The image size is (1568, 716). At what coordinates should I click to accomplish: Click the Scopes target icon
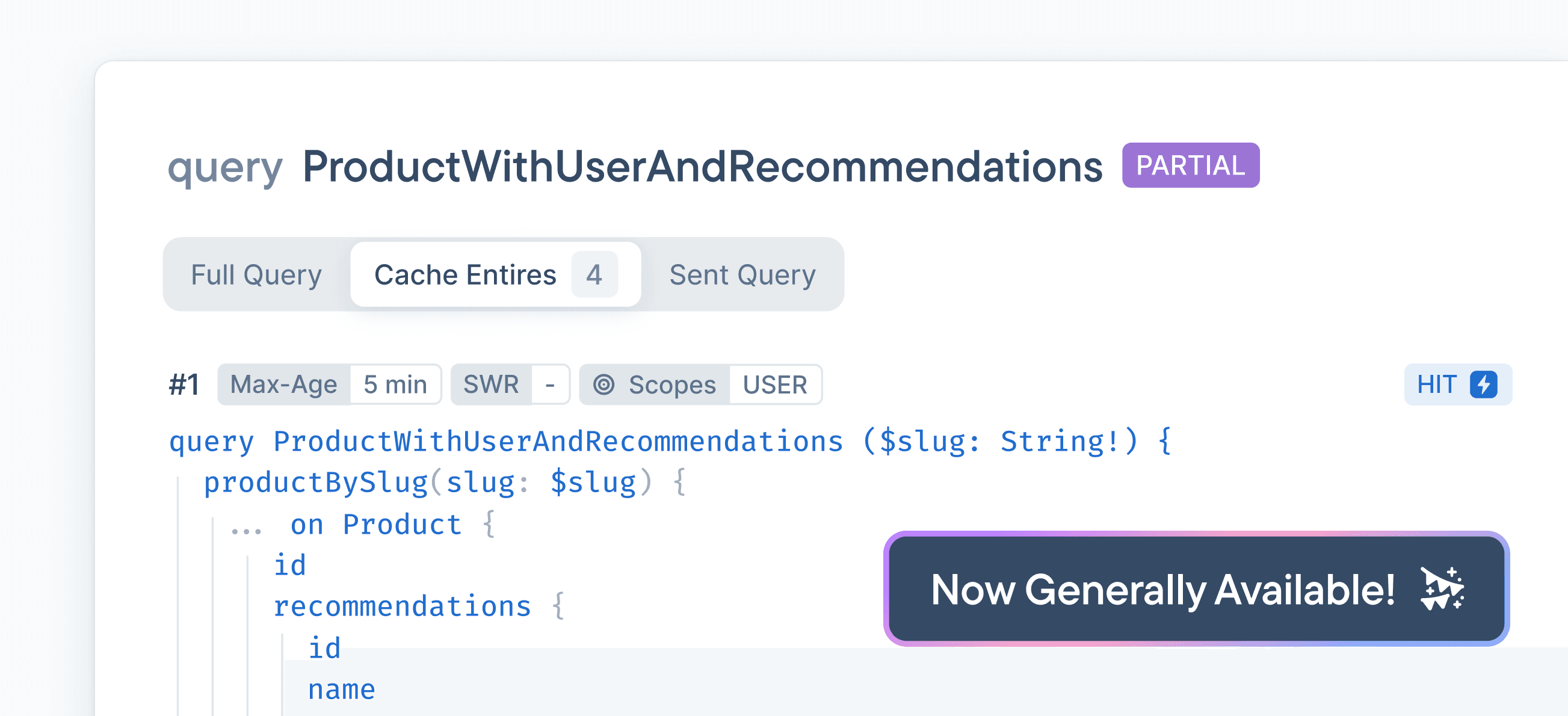pyautogui.click(x=603, y=385)
